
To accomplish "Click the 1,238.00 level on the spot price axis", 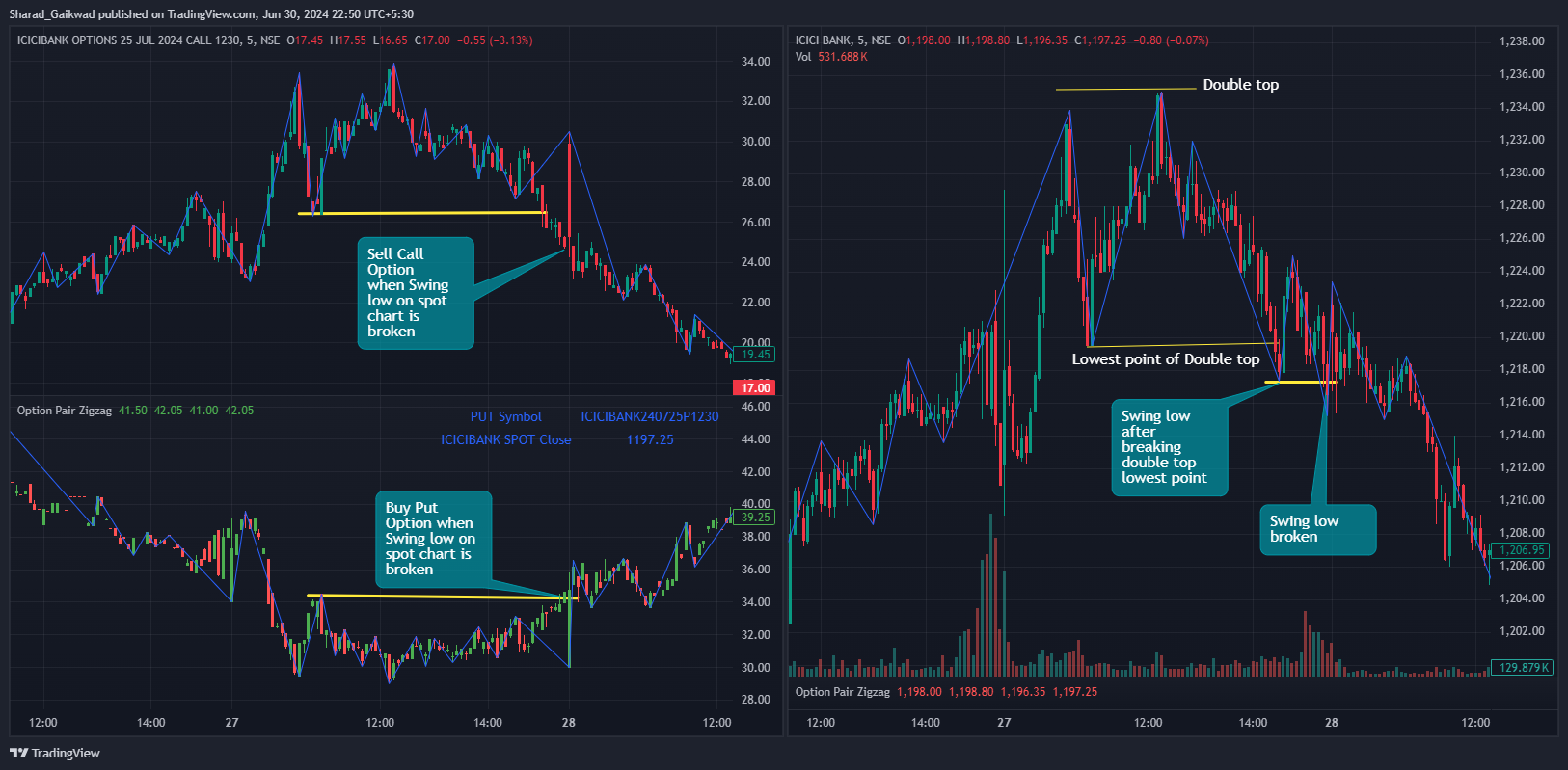I will click(x=1522, y=41).
